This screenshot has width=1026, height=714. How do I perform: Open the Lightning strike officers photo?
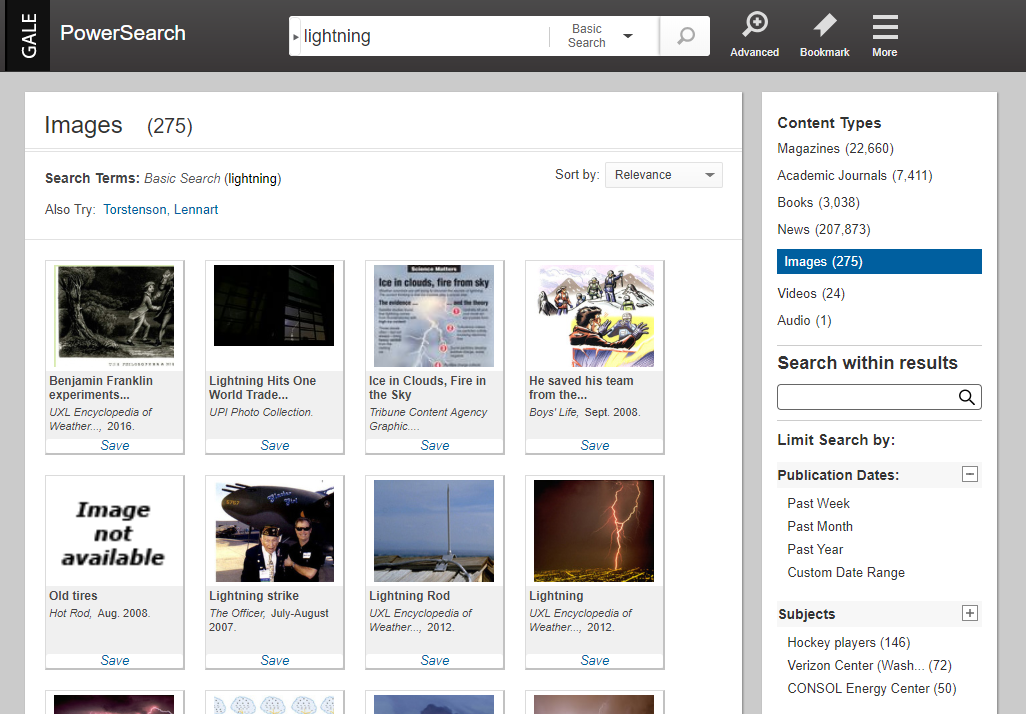pos(274,531)
